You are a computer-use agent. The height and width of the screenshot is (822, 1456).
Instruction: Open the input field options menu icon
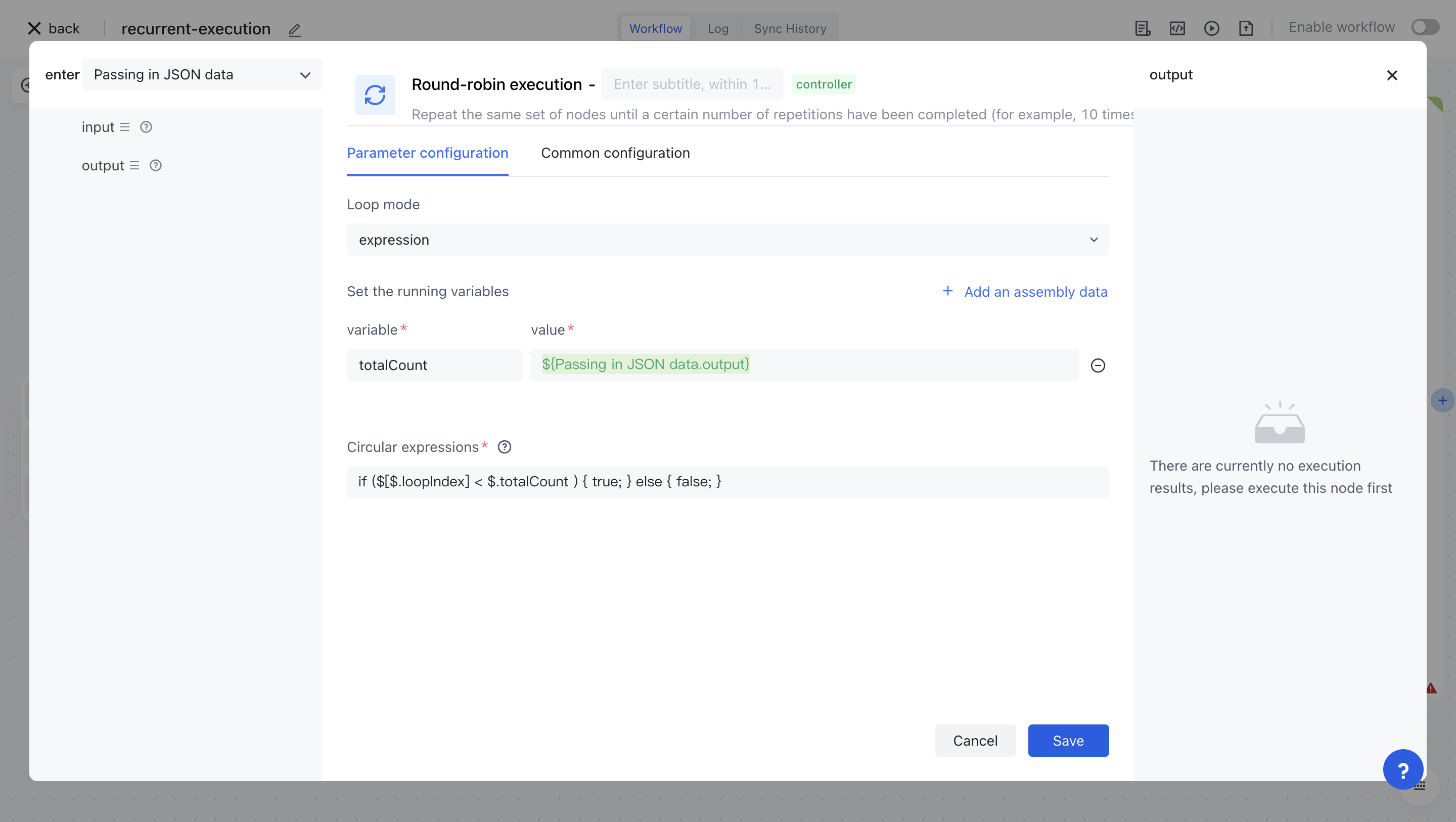[x=124, y=126]
